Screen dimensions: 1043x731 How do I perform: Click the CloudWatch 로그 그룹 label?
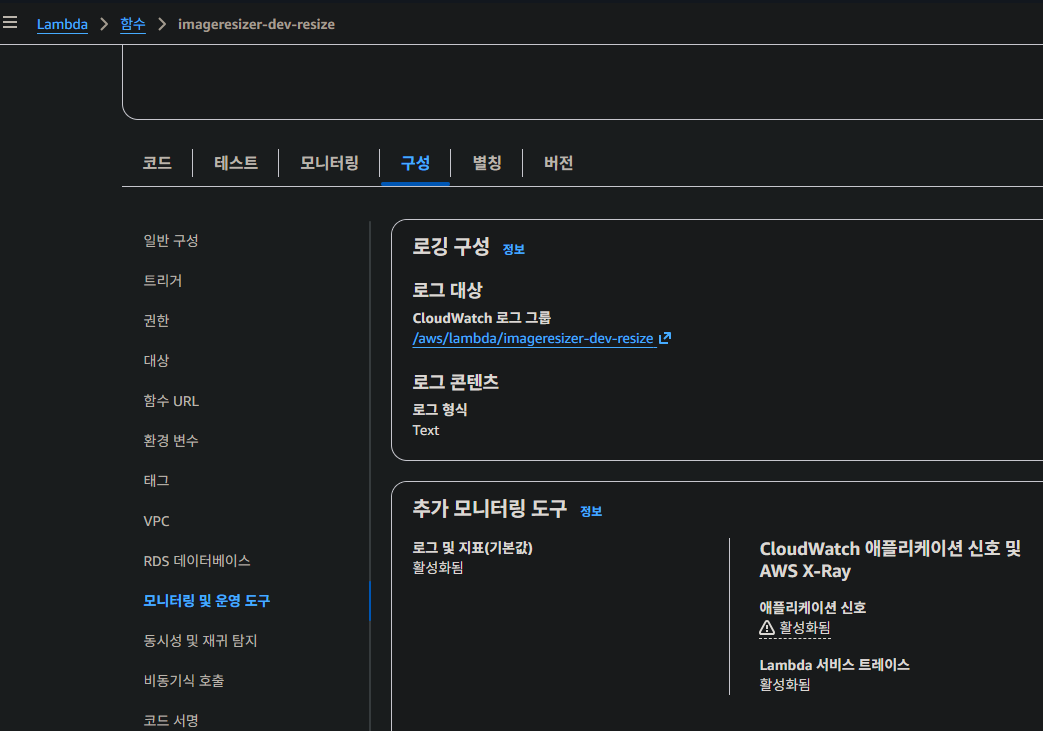coord(482,318)
